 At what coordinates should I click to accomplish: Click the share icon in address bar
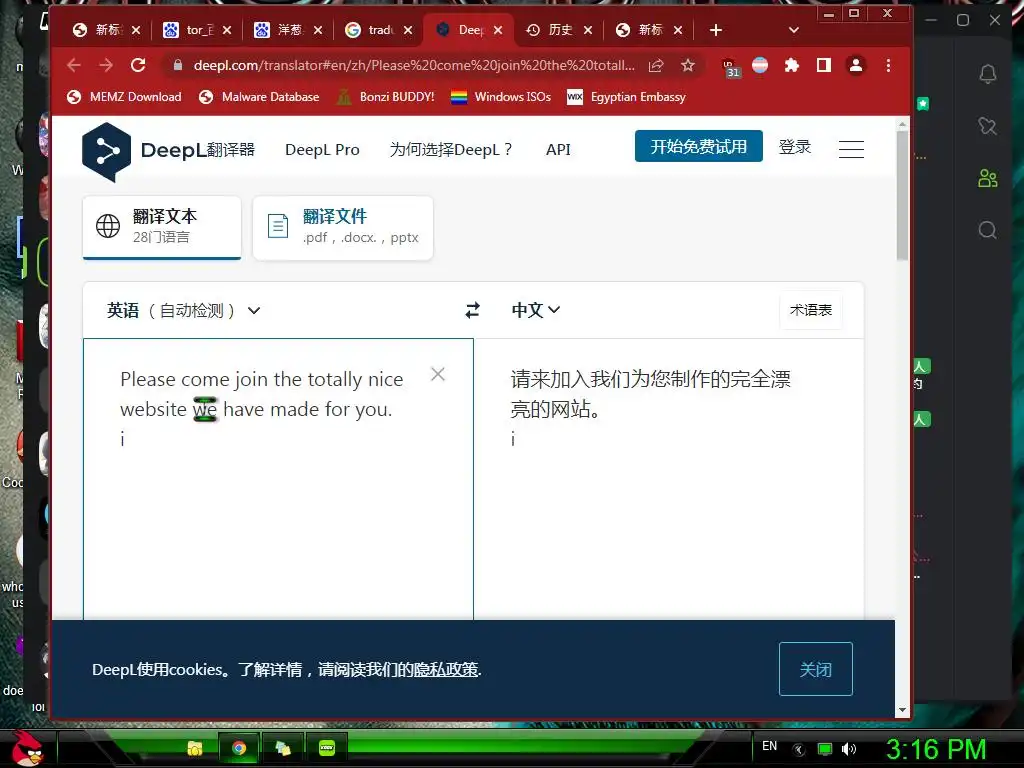pyautogui.click(x=656, y=65)
